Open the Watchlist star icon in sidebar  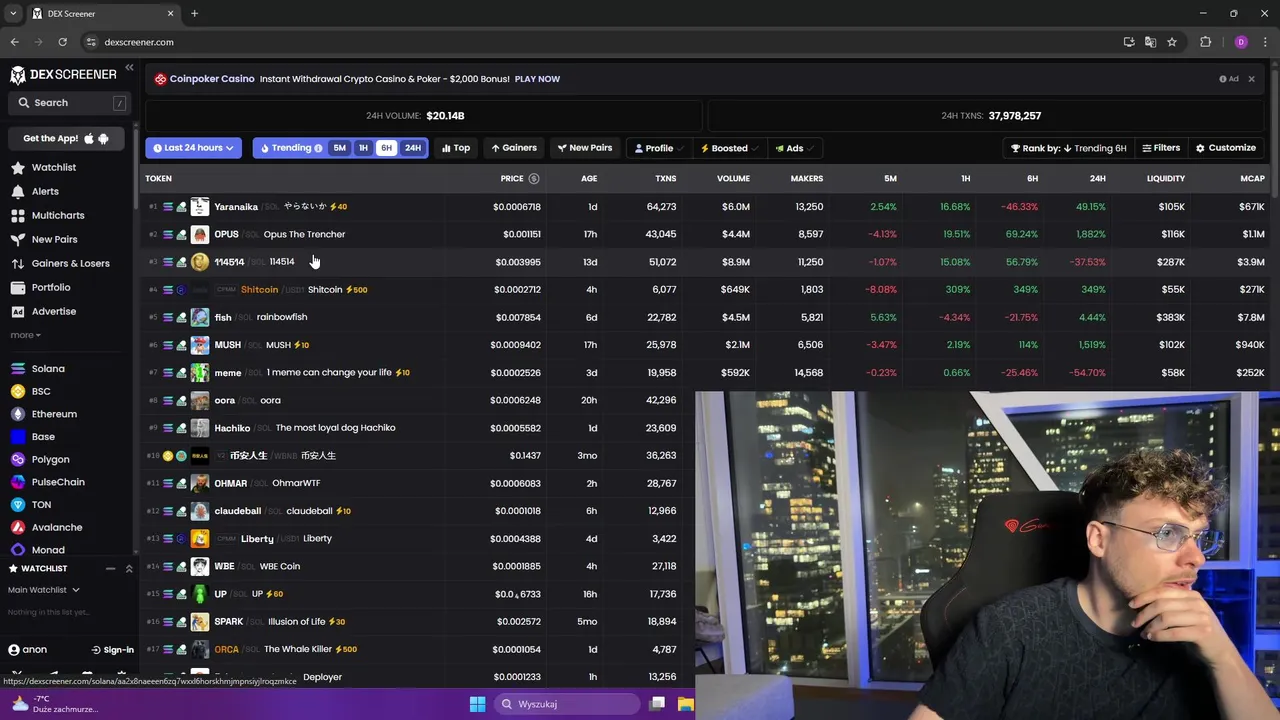(18, 167)
